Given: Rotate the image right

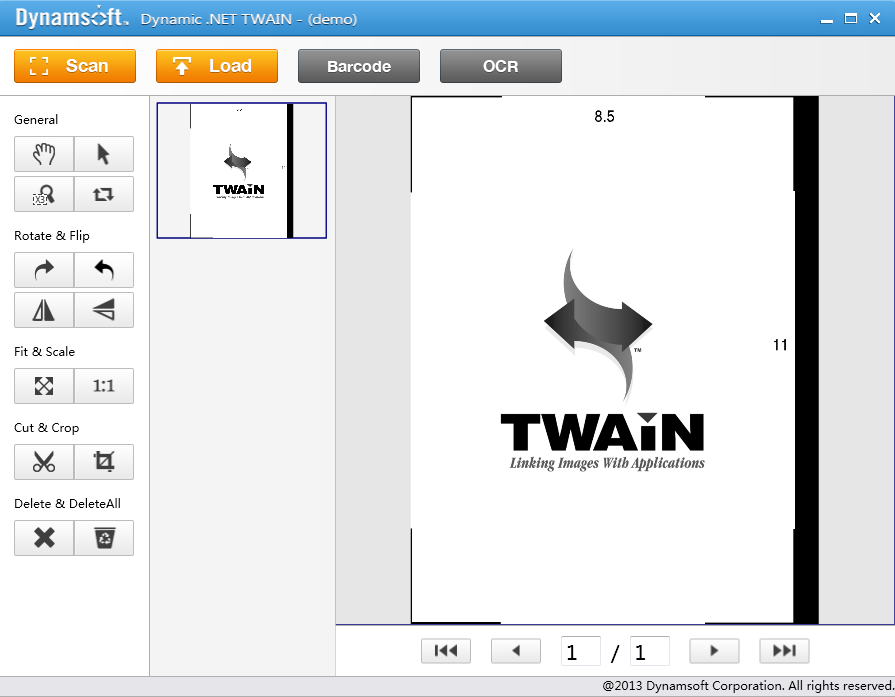Looking at the screenshot, I should pos(44,270).
